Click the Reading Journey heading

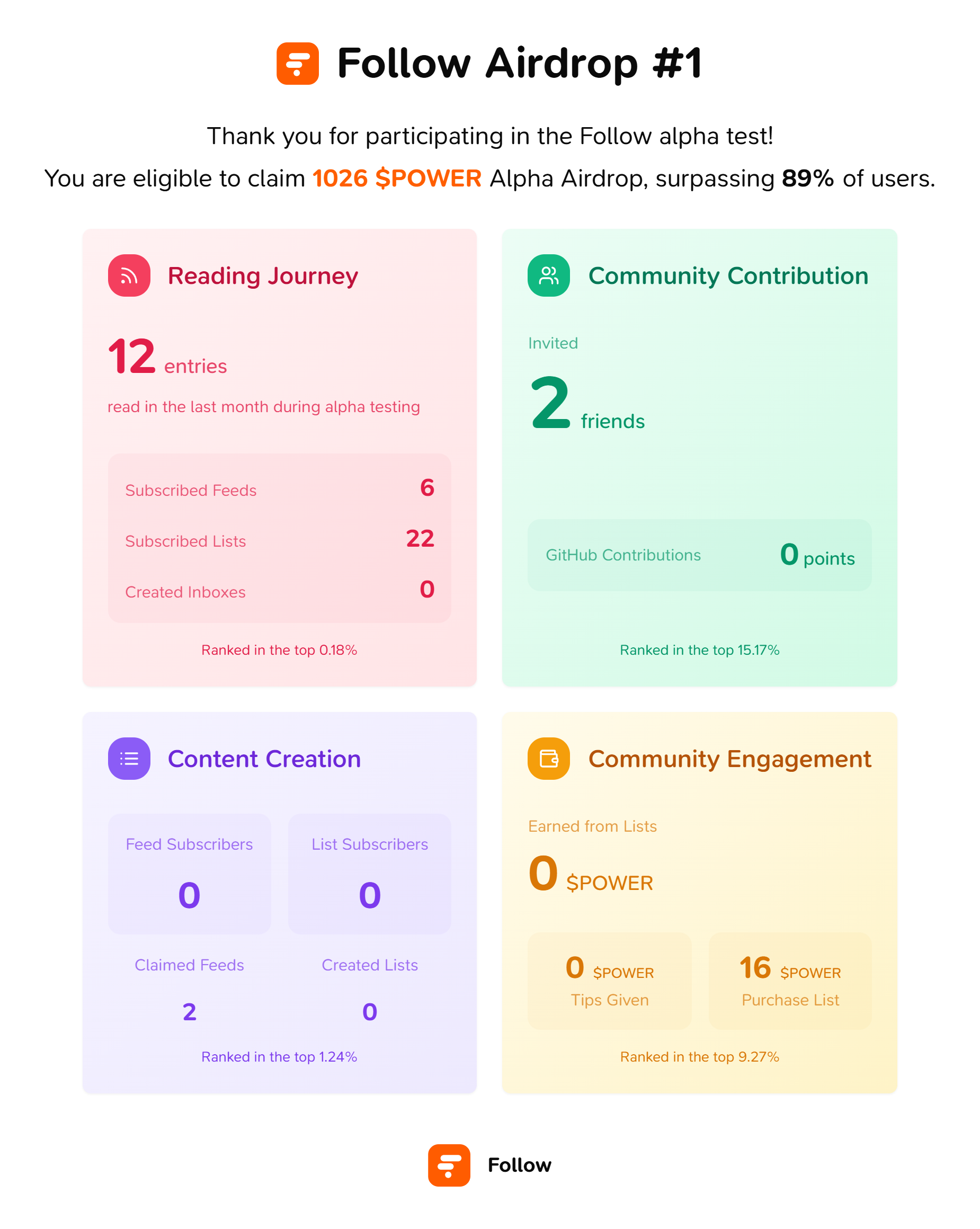(263, 276)
